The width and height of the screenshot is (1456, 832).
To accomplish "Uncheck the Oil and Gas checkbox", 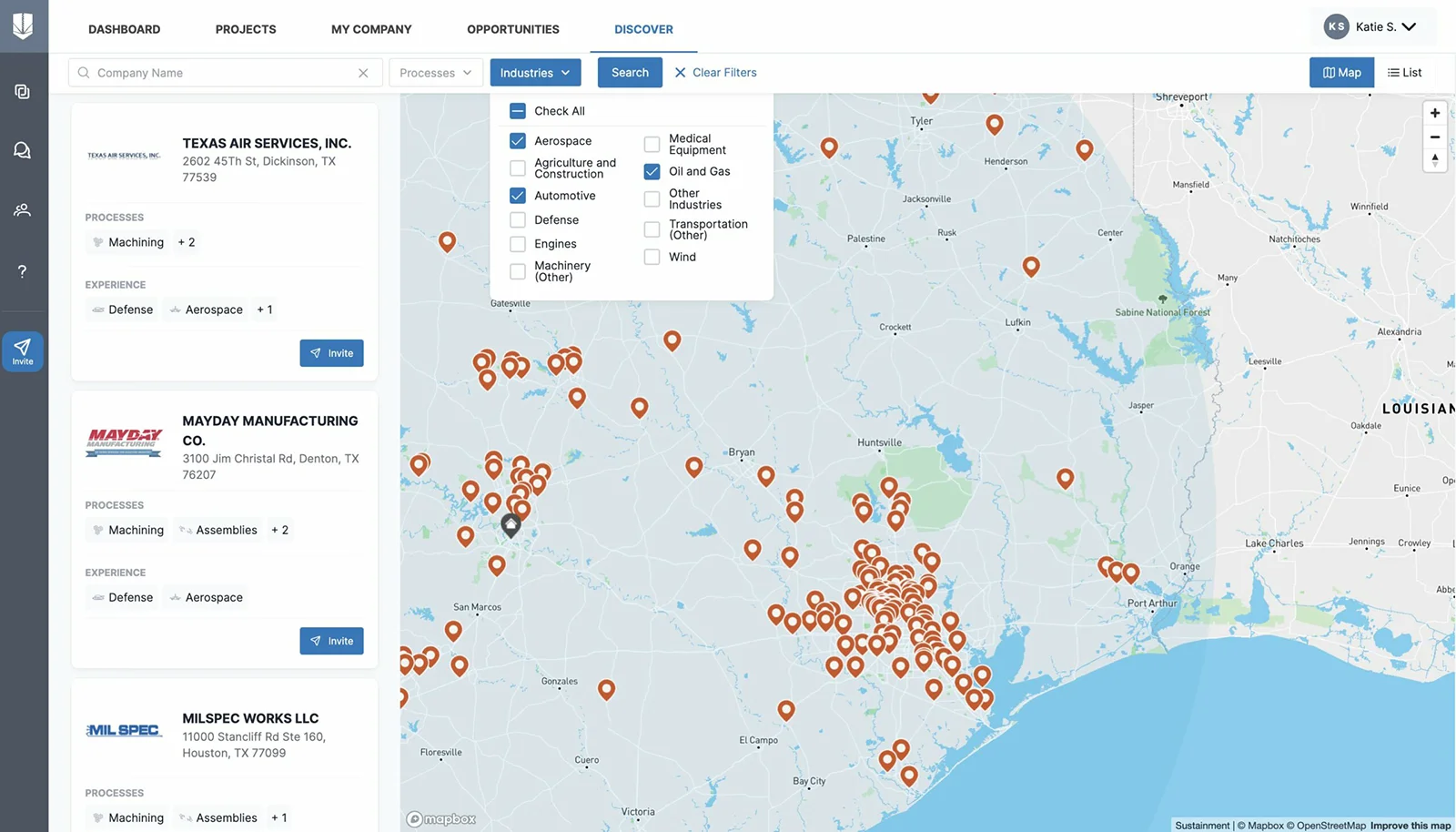I will (x=652, y=171).
